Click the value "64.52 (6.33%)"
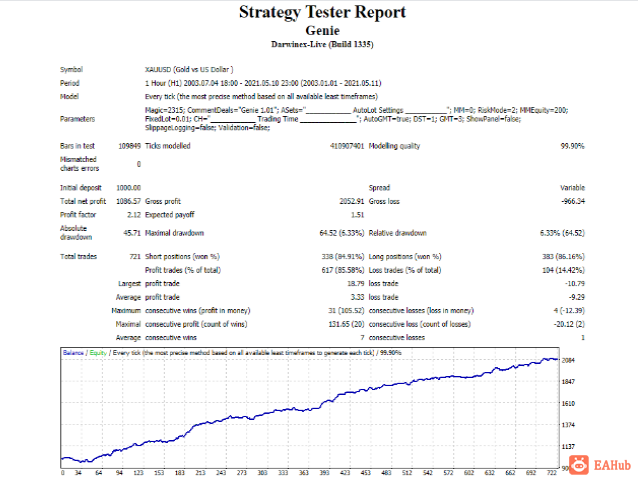The height and width of the screenshot is (480, 640). coord(342,233)
